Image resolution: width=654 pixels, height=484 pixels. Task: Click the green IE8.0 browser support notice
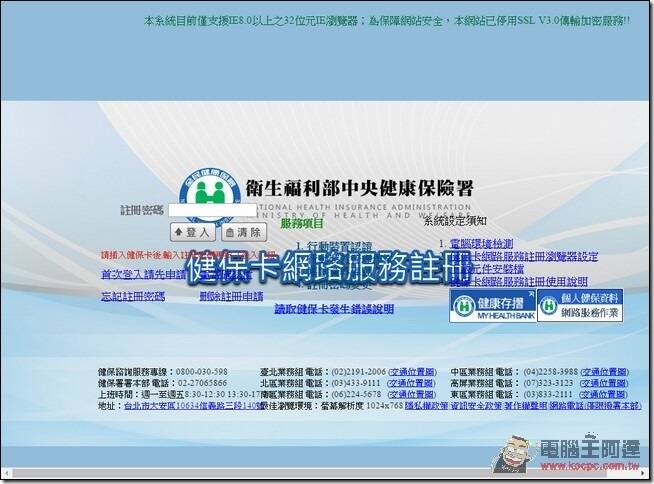[387, 21]
